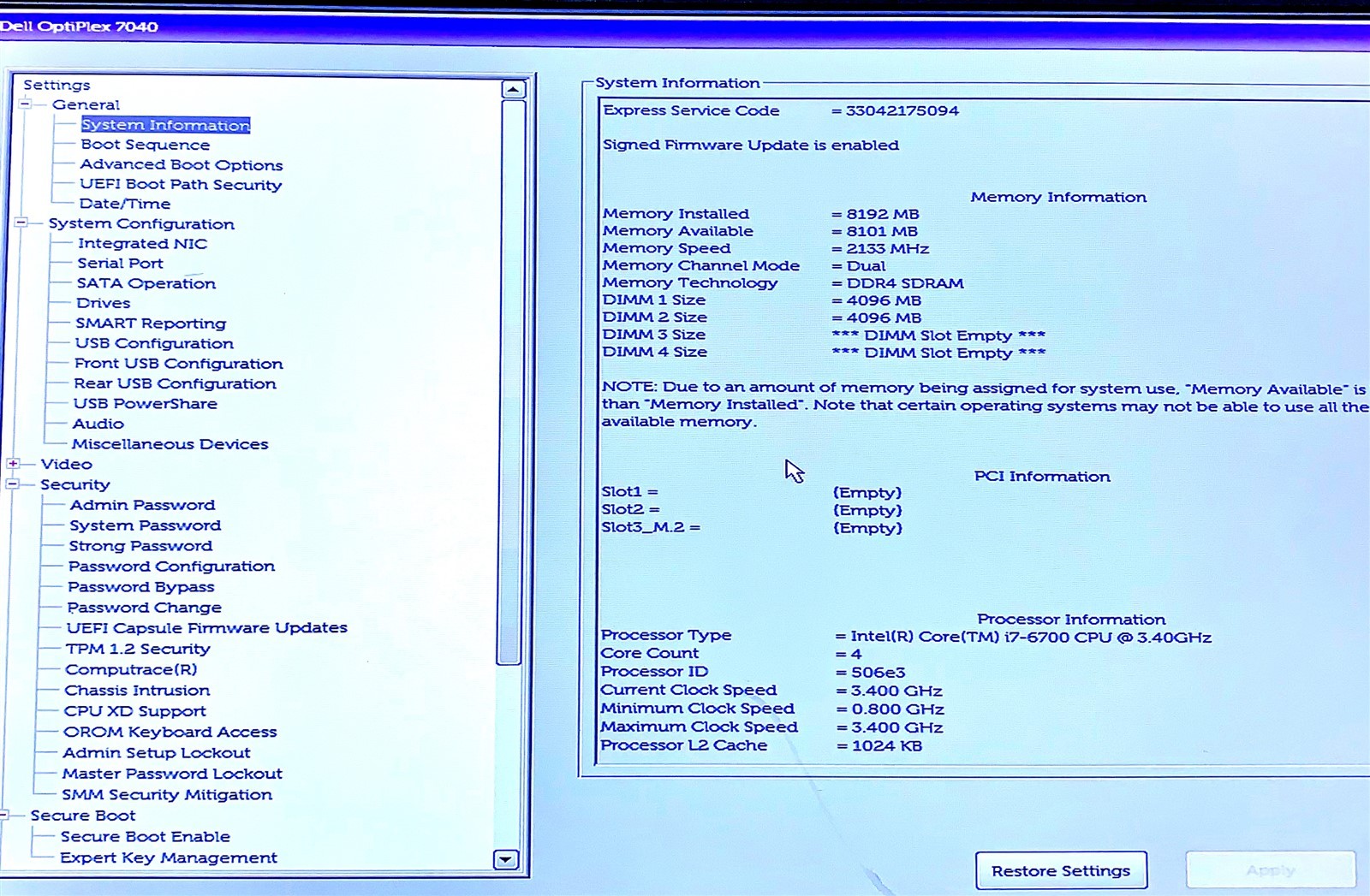The image size is (1370, 896).
Task: Click the Intel Core i7-6700 processor type value
Action: (1031, 638)
